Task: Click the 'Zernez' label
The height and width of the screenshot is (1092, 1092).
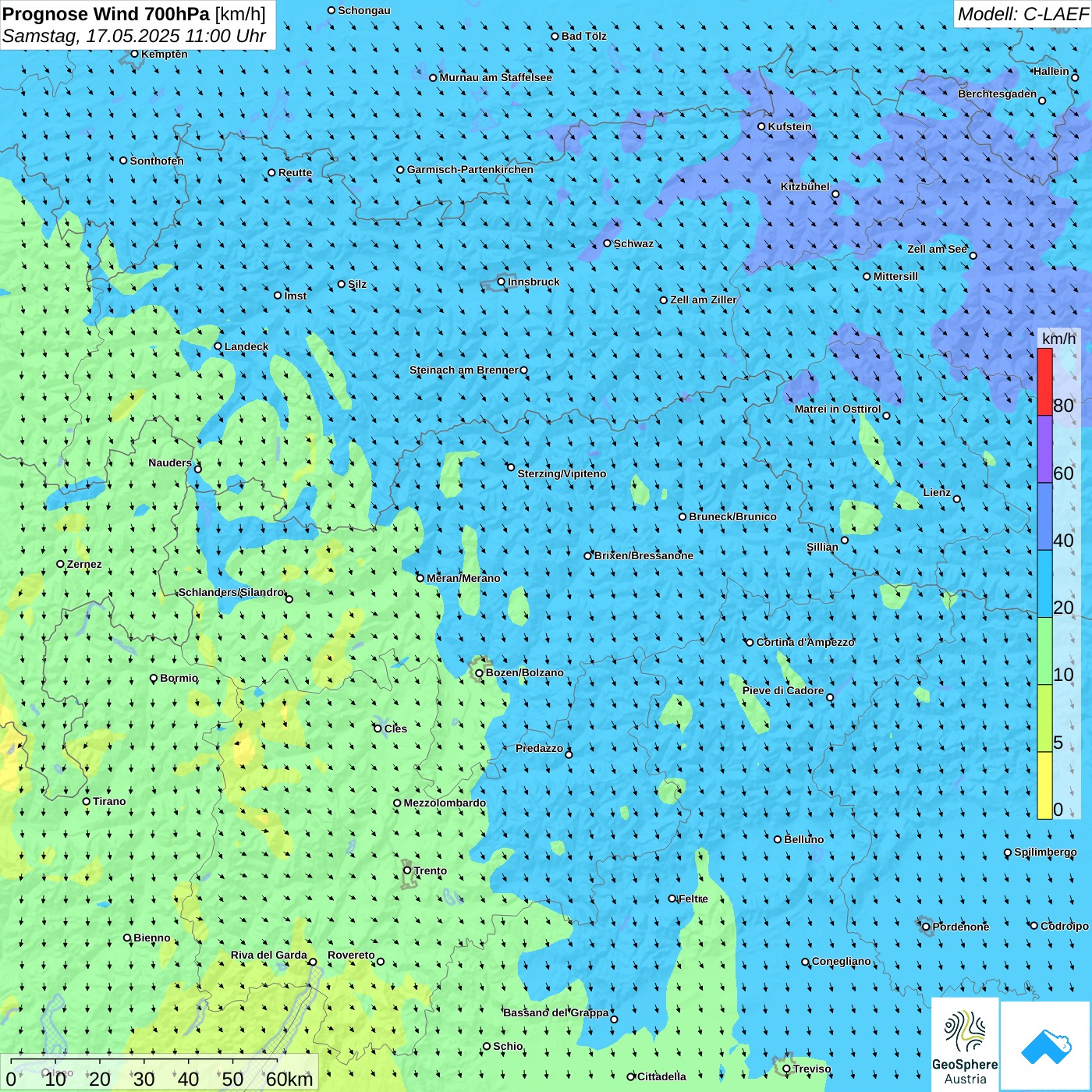Action: 84,564
